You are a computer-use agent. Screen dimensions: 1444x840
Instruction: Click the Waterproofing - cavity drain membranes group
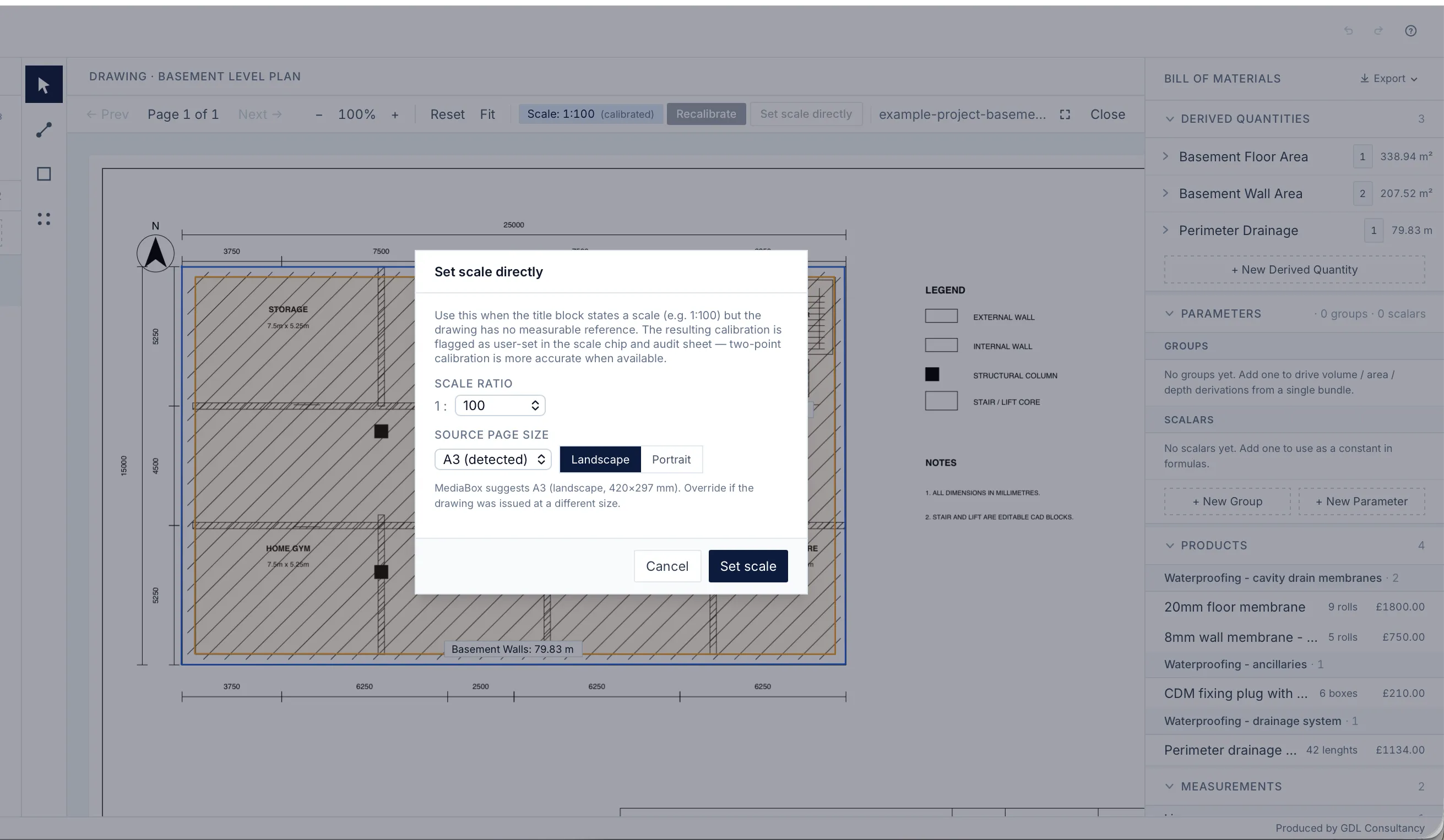1294,578
